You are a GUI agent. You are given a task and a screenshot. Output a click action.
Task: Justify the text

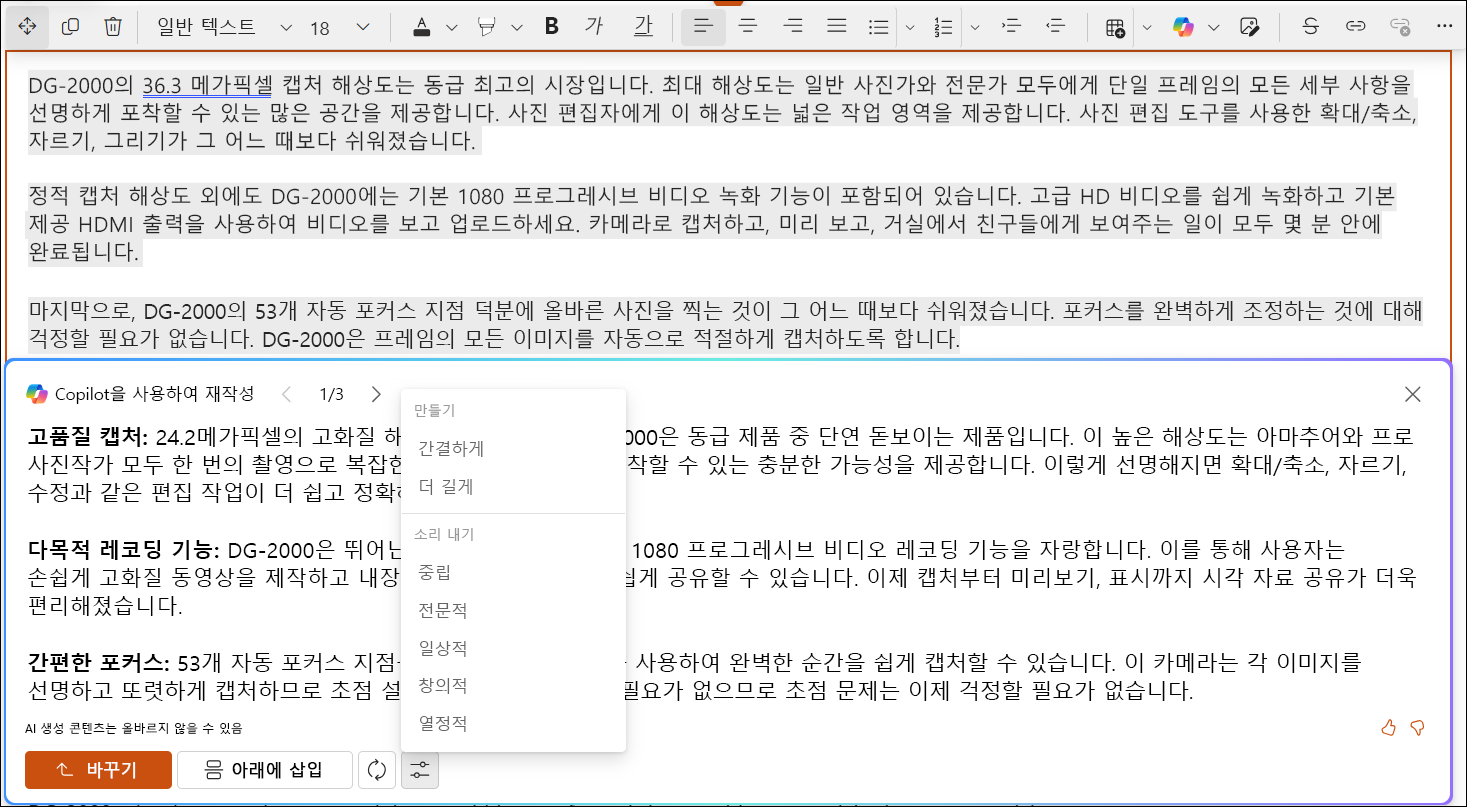point(837,27)
